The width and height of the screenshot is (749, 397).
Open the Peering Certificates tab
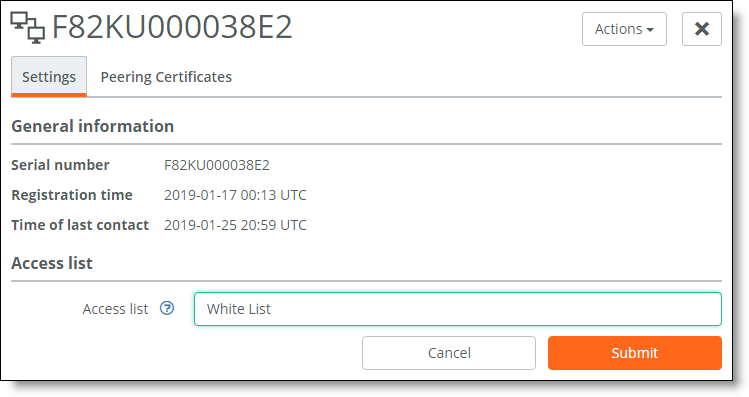point(166,77)
